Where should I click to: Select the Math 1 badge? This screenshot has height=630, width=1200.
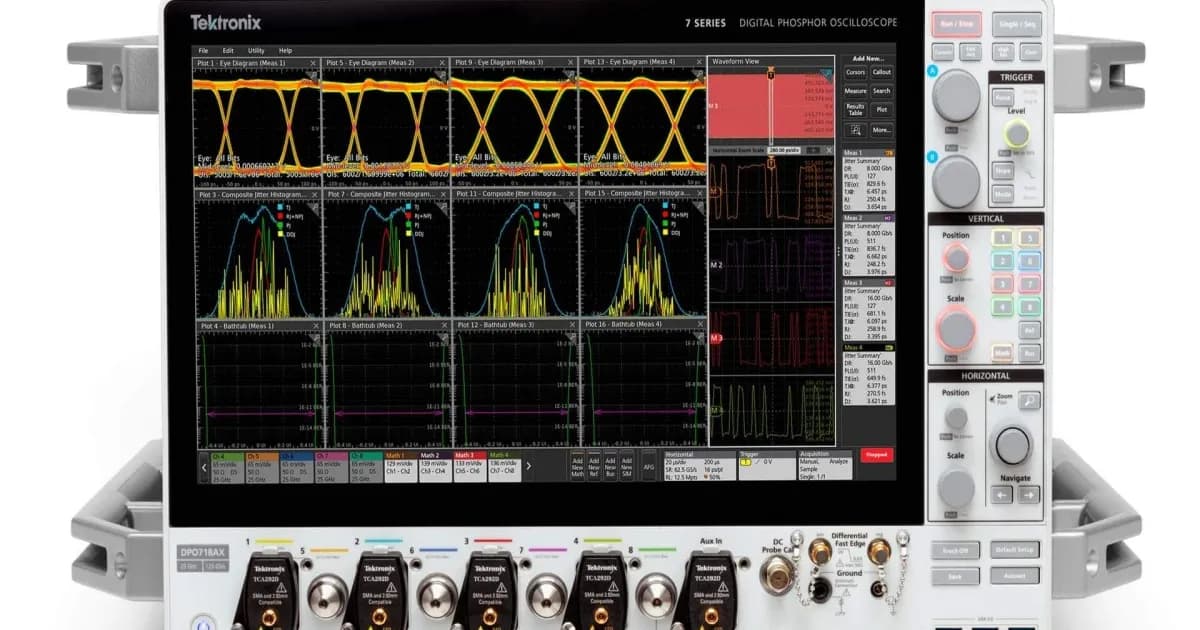(401, 467)
